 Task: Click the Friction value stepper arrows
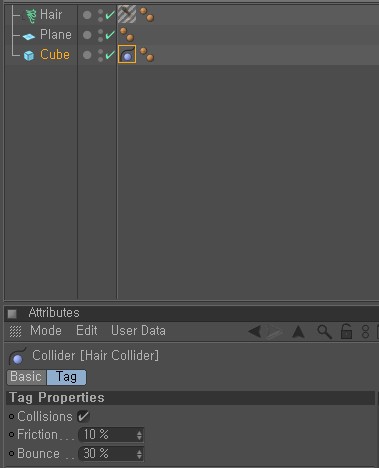(139, 435)
